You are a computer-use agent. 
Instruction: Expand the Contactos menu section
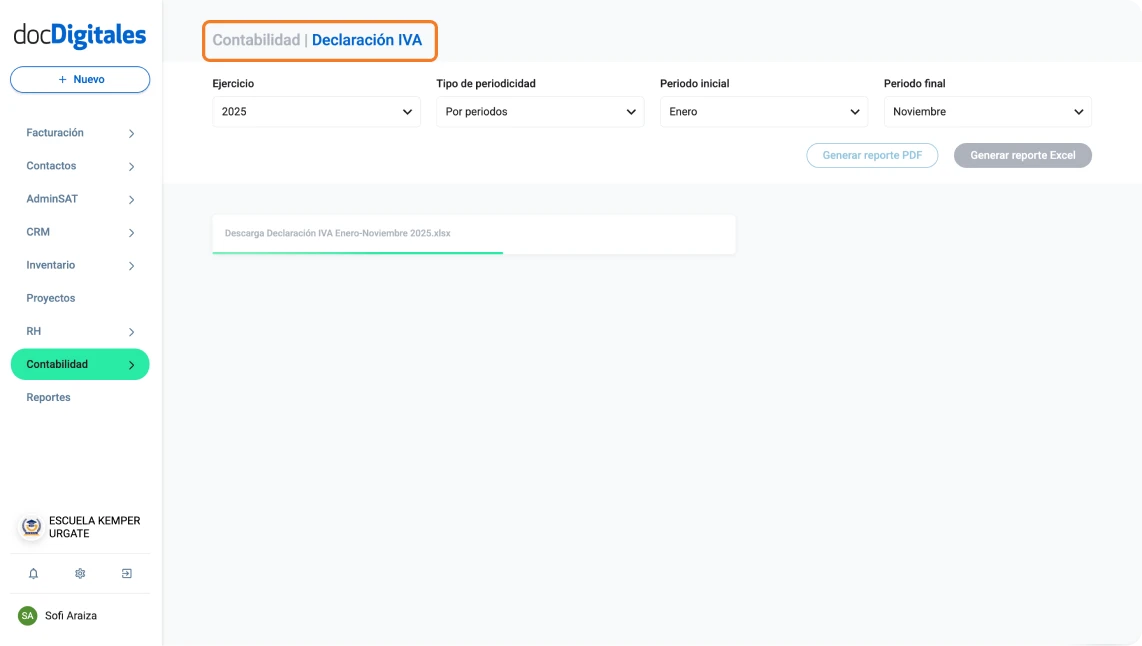point(80,165)
